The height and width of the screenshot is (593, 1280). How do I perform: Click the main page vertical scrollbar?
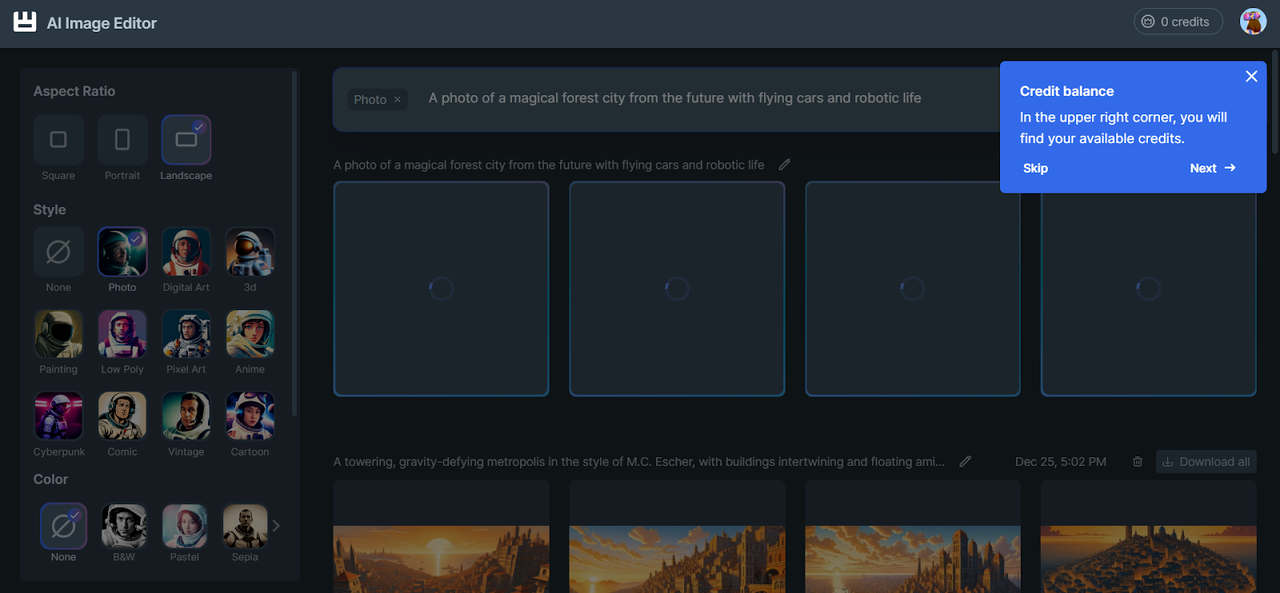click(x=1274, y=100)
